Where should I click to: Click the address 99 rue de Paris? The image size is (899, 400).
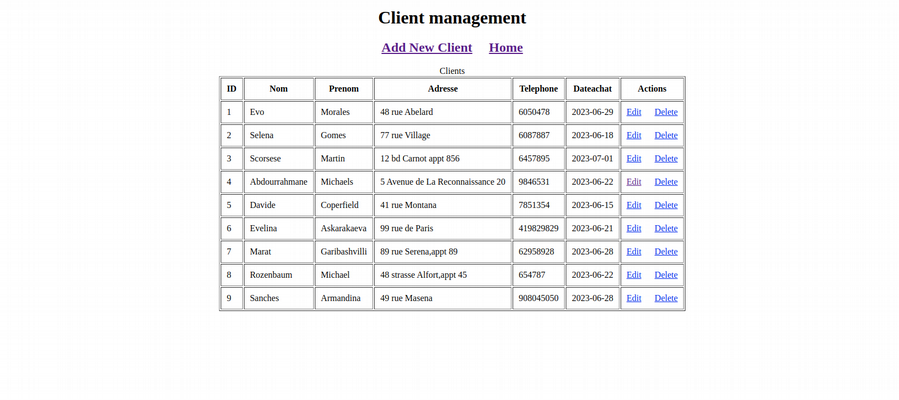[x=443, y=228]
